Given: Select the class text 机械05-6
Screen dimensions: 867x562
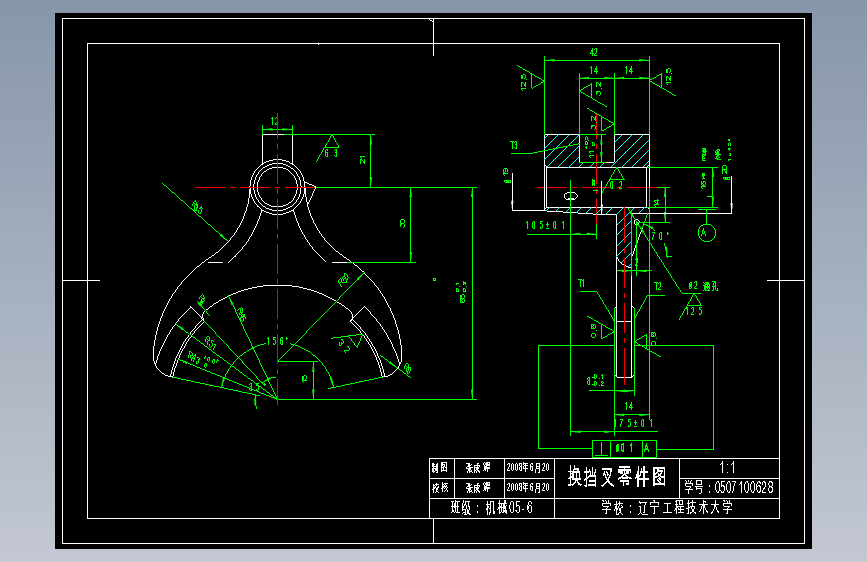Looking at the screenshot, I should (x=509, y=508).
